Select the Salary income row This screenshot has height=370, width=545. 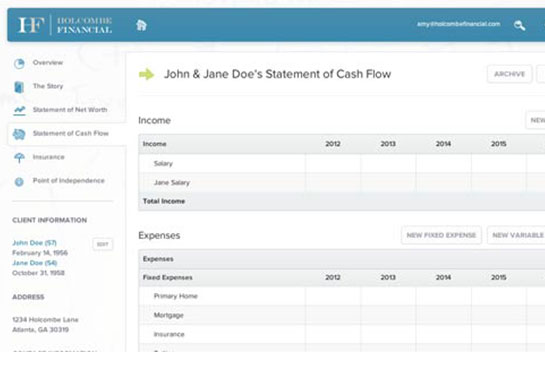(x=342, y=163)
